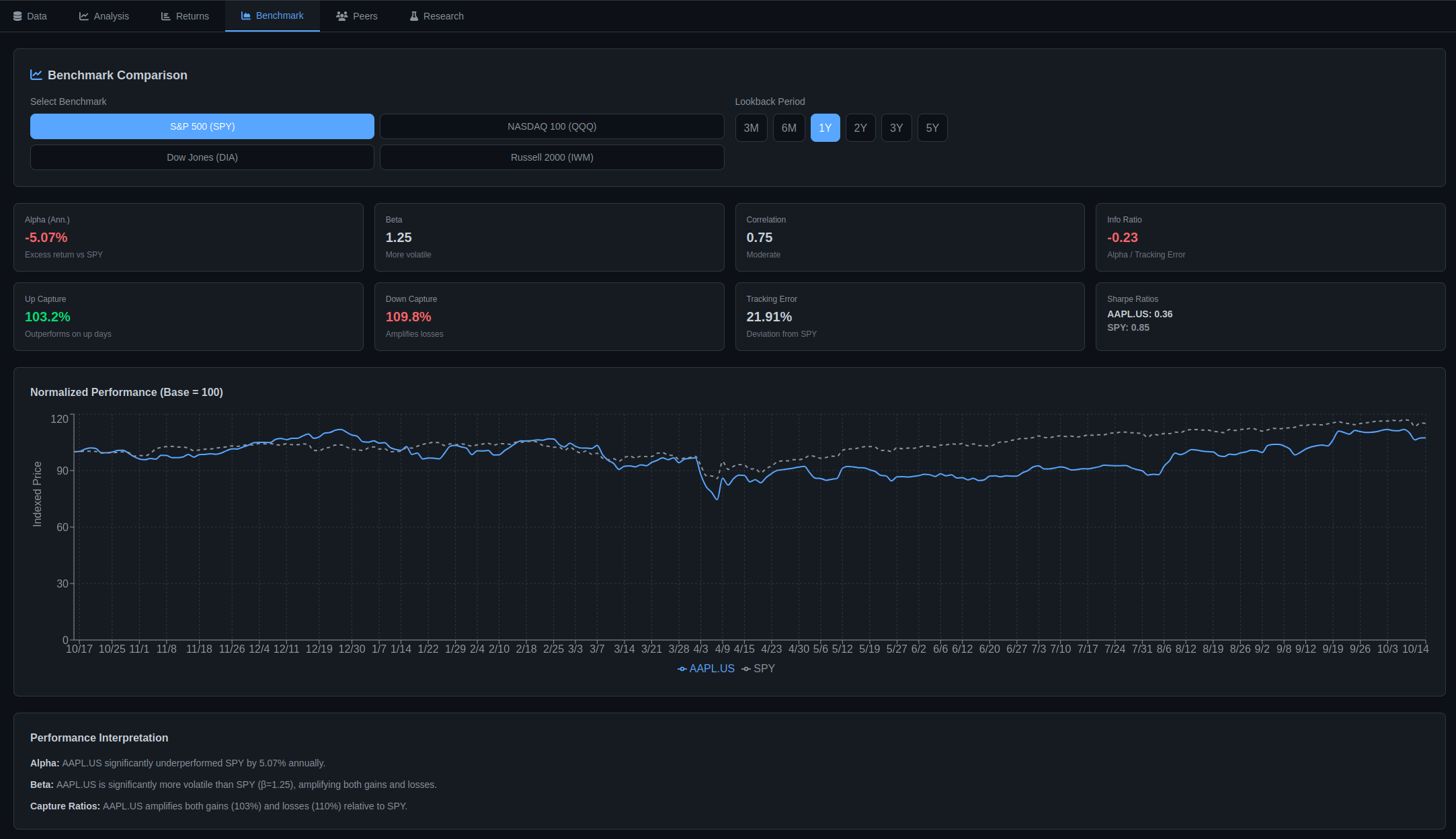Select the NASDAQ 100 (QQQ) benchmark
This screenshot has height=839, width=1456.
pos(551,126)
